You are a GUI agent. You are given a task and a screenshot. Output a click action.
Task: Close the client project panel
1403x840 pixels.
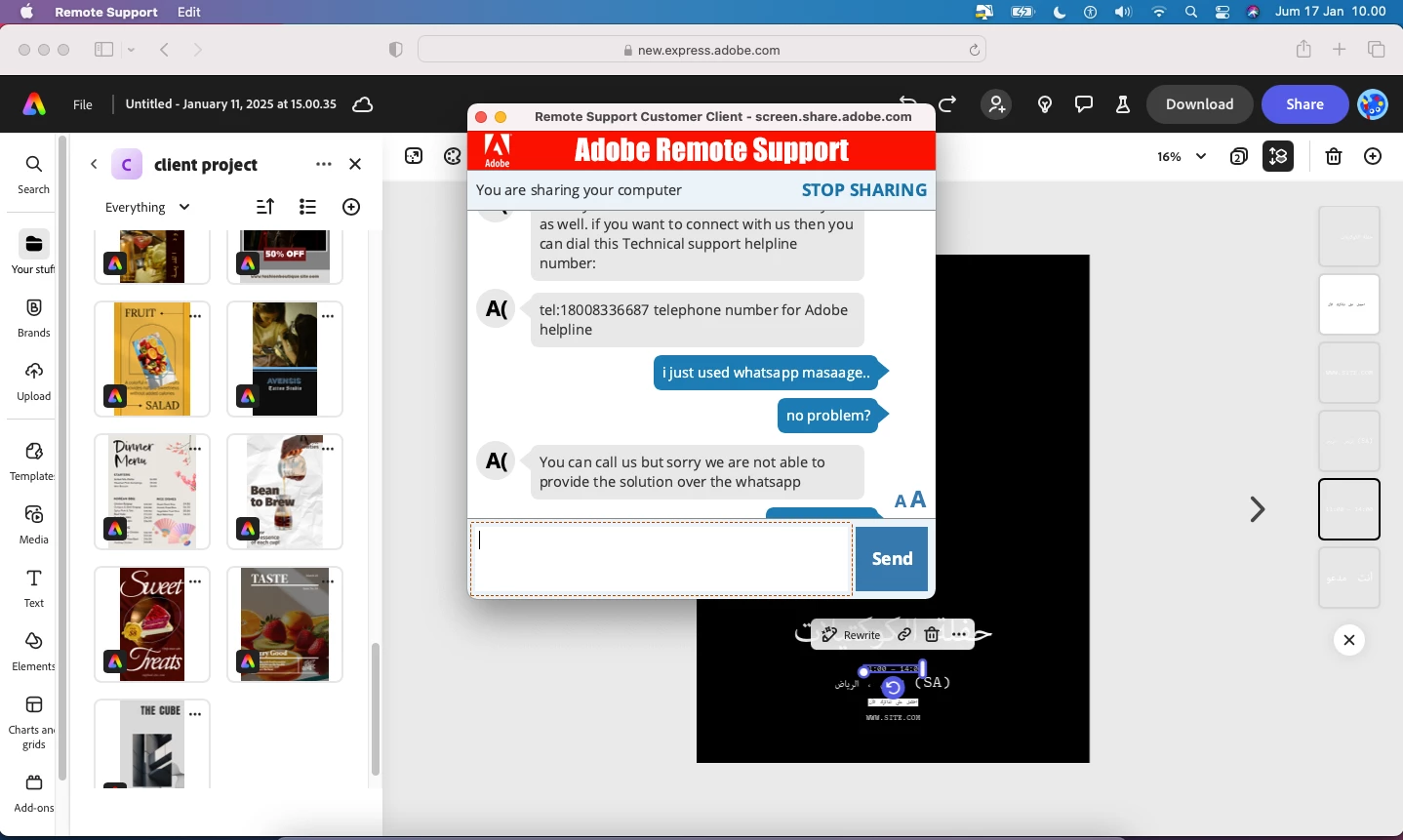pos(355,164)
